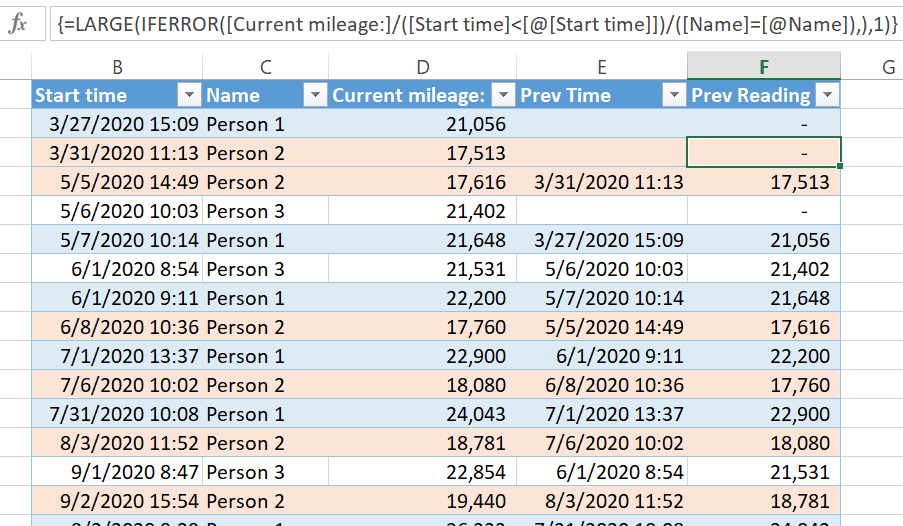Select start time cell 5/6/2020 10:03 in column B

(117, 211)
